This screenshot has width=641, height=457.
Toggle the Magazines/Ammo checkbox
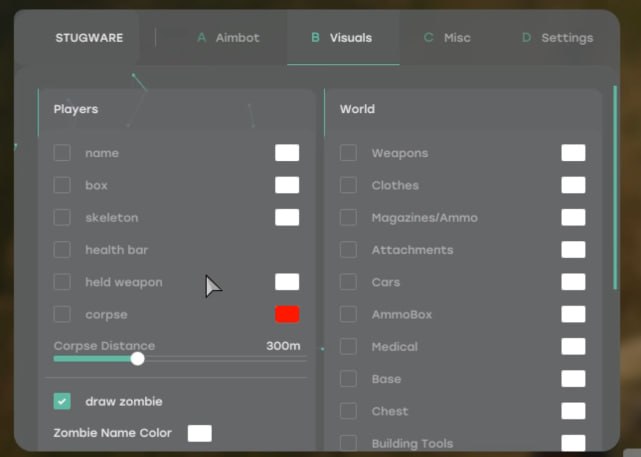[348, 217]
